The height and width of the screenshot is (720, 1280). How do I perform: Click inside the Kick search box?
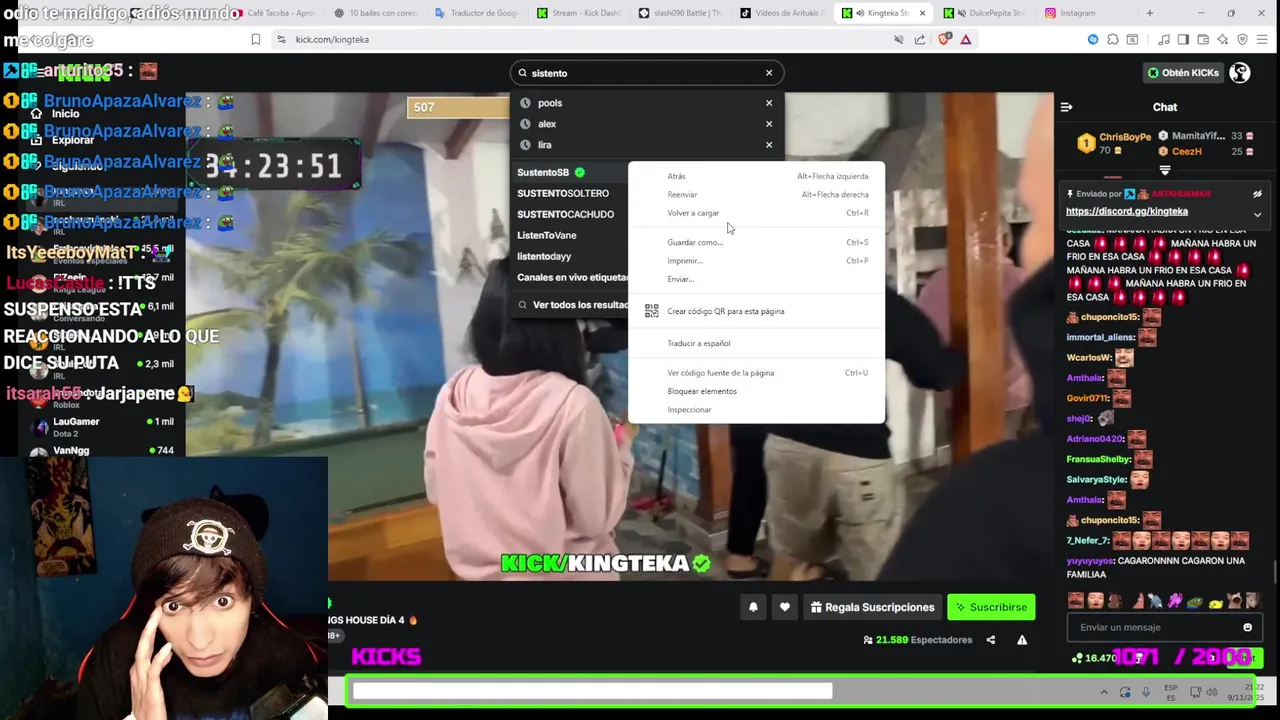tap(645, 73)
